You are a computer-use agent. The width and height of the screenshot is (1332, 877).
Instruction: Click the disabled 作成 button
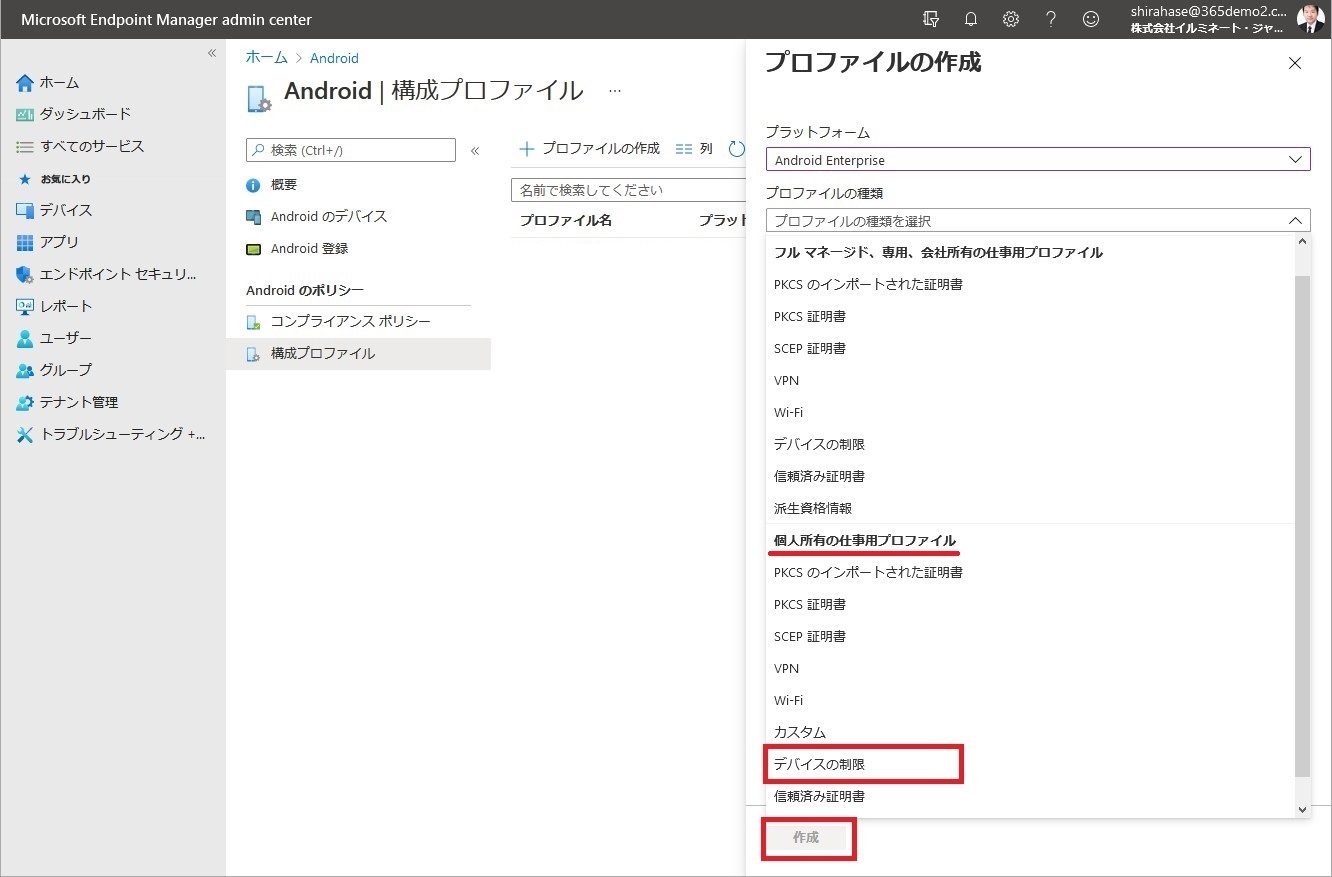[806, 838]
